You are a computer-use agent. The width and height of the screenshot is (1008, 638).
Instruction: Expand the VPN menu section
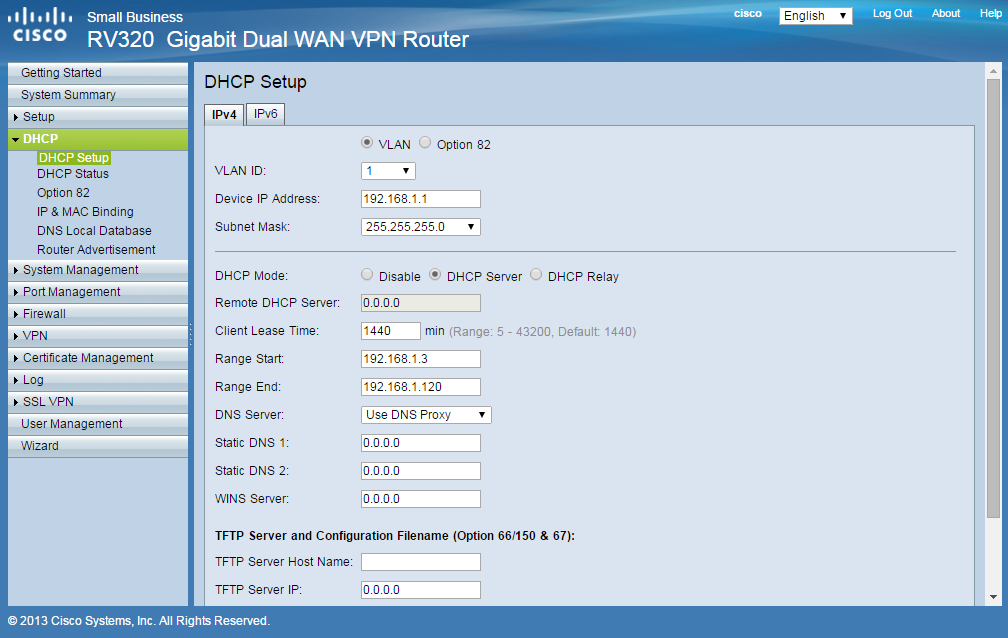pyautogui.click(x=34, y=335)
